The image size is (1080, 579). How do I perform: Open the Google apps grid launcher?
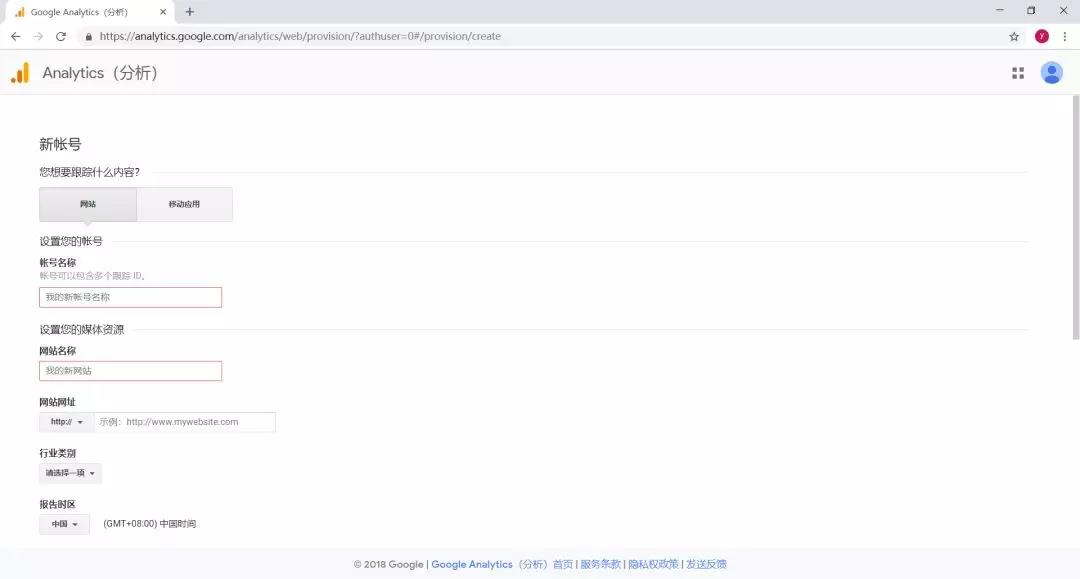1017,72
